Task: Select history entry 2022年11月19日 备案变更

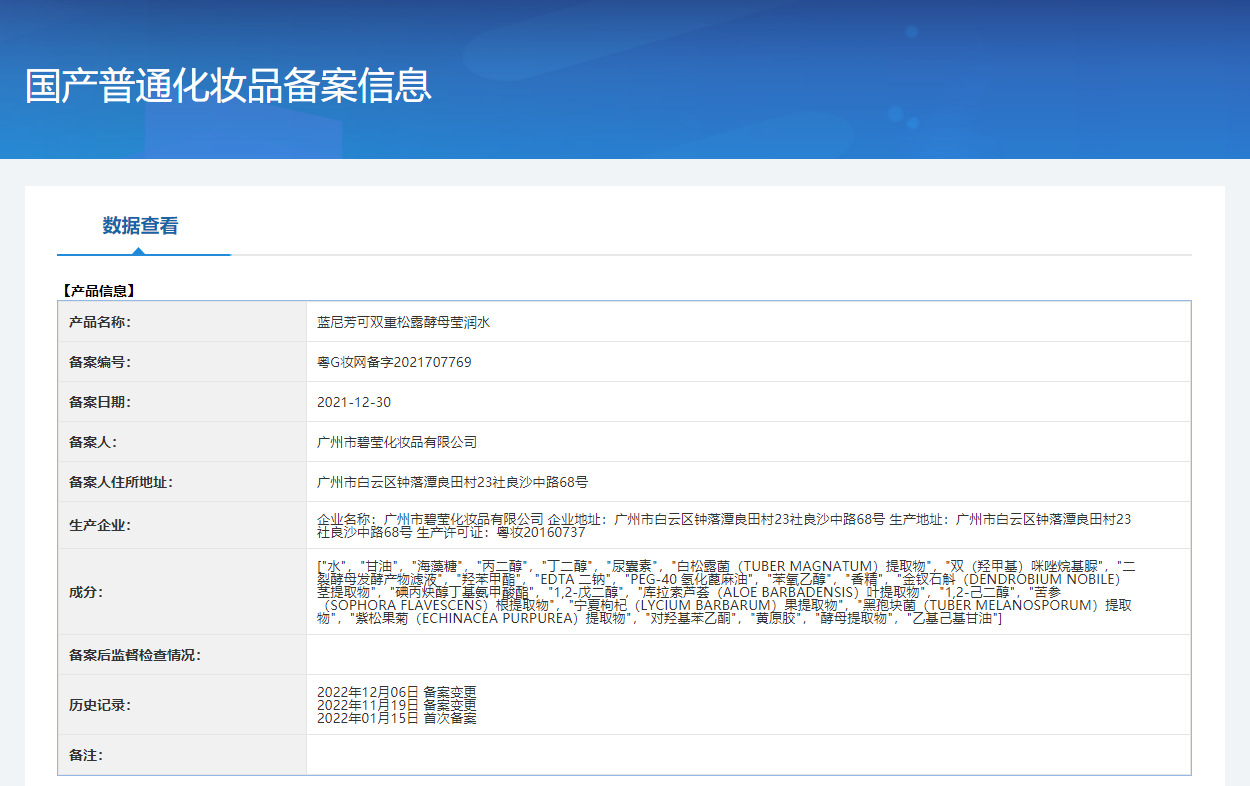Action: pyautogui.click(x=397, y=705)
